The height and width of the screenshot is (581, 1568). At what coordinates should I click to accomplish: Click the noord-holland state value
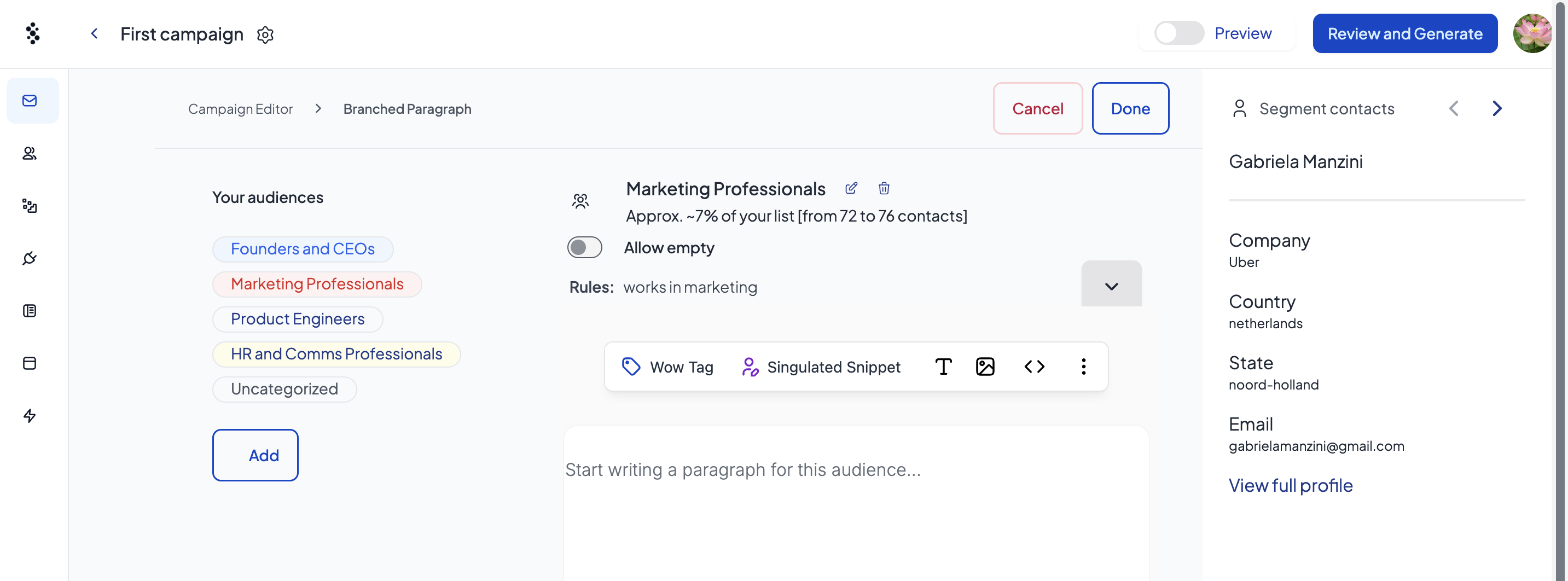1274,385
